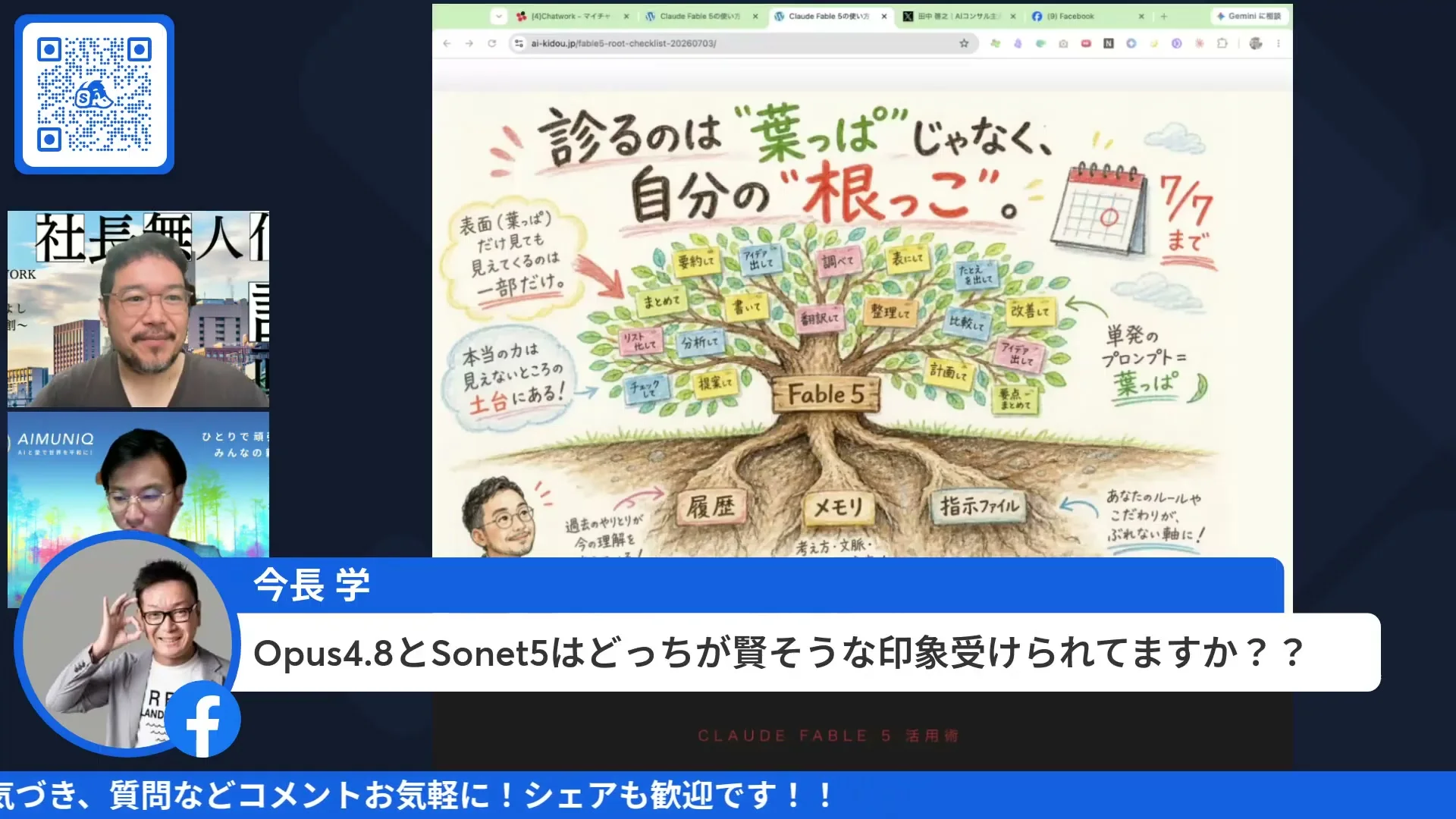Click the CLAUDE FABLE 5 活用術 footer text
Screen dimensions: 1456x819
(x=828, y=736)
